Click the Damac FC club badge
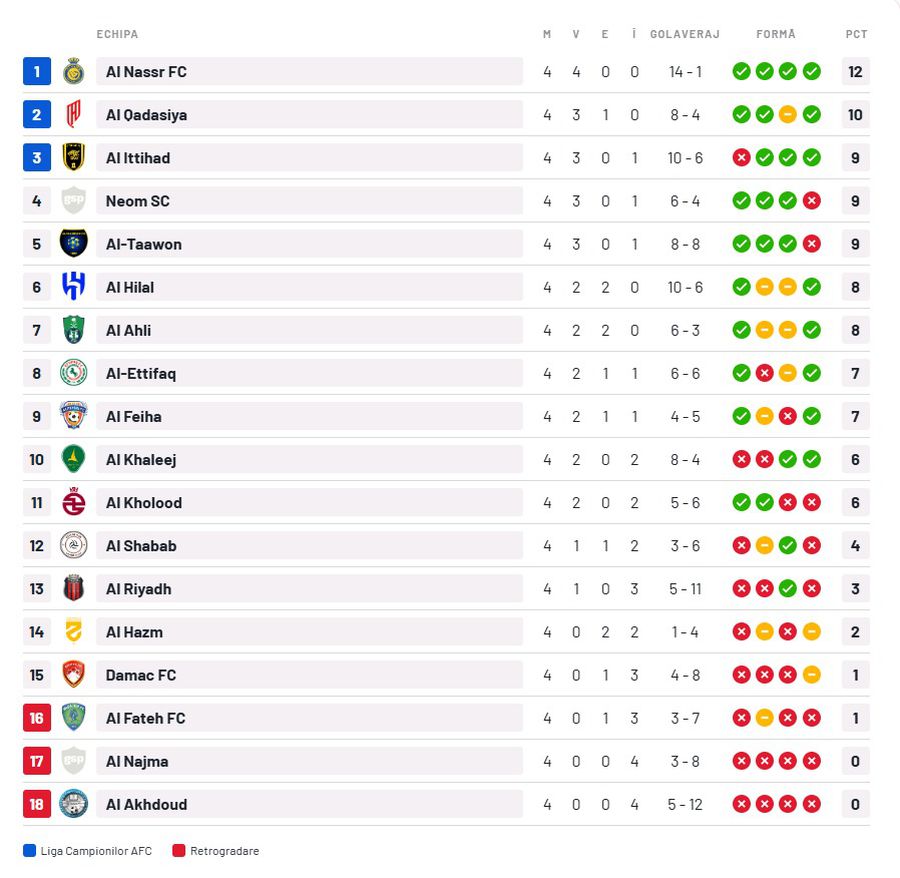The height and width of the screenshot is (878, 900). pos(73,674)
